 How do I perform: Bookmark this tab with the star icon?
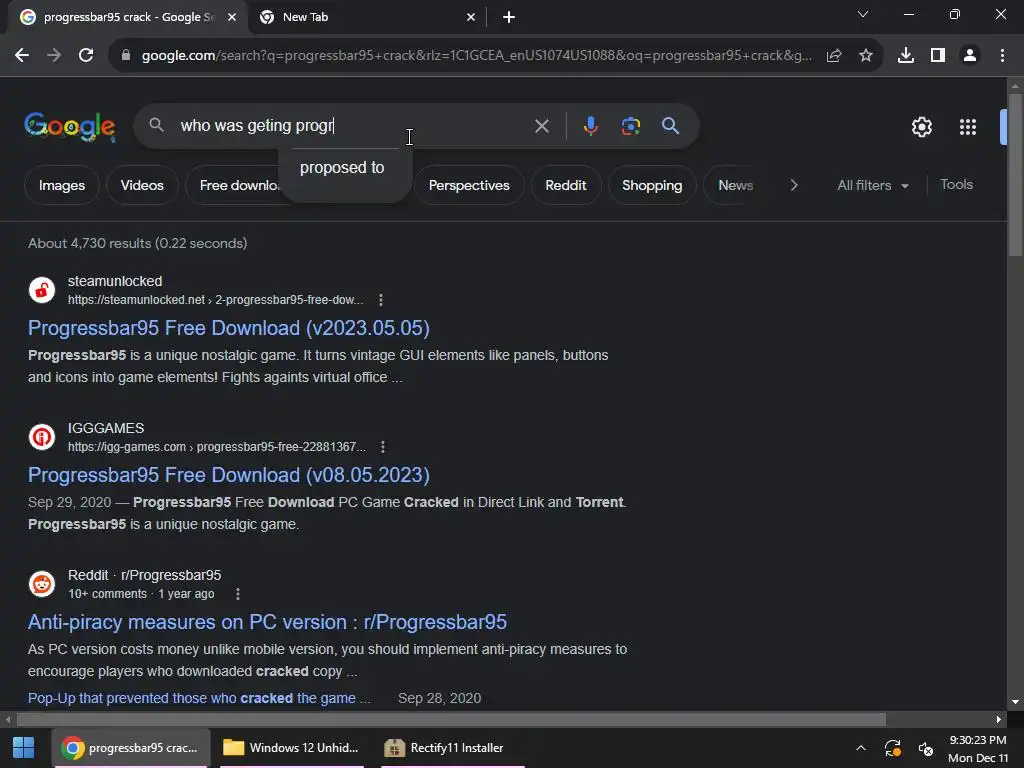click(866, 56)
